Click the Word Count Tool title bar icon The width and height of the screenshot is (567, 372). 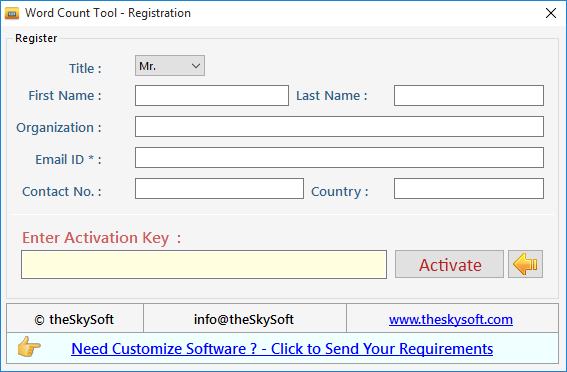pyautogui.click(x=12, y=13)
